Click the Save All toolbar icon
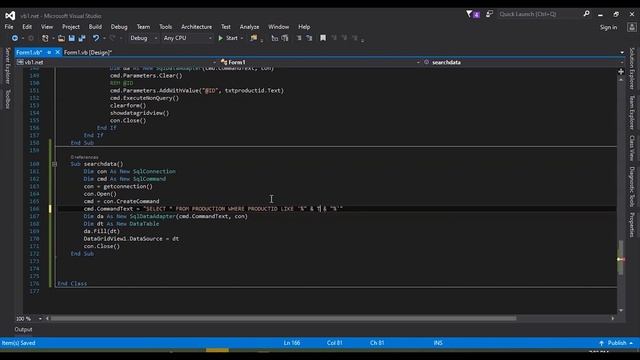The height and width of the screenshot is (360, 640). tap(82, 38)
